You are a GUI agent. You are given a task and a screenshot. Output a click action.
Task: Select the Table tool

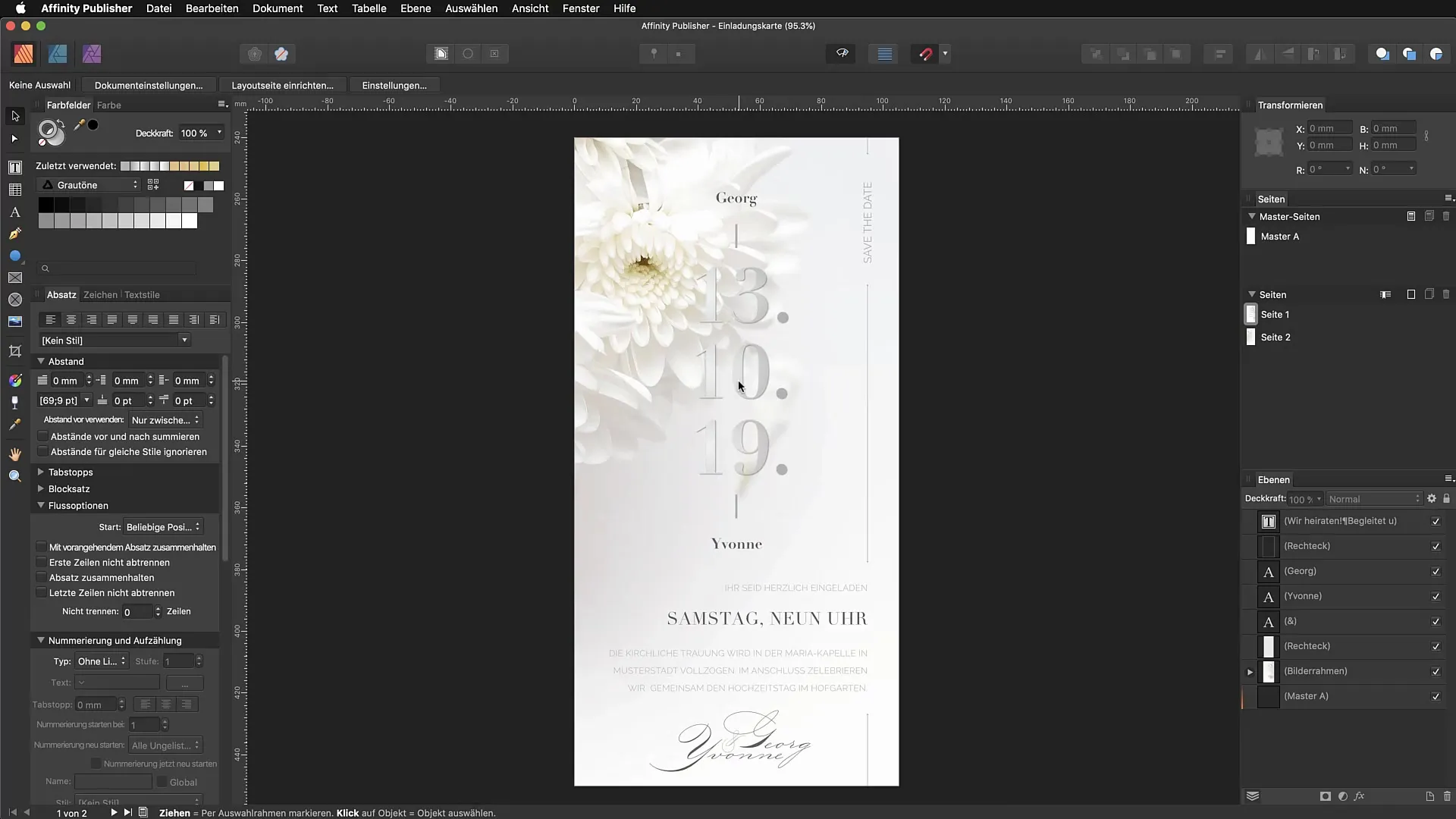coord(15,190)
